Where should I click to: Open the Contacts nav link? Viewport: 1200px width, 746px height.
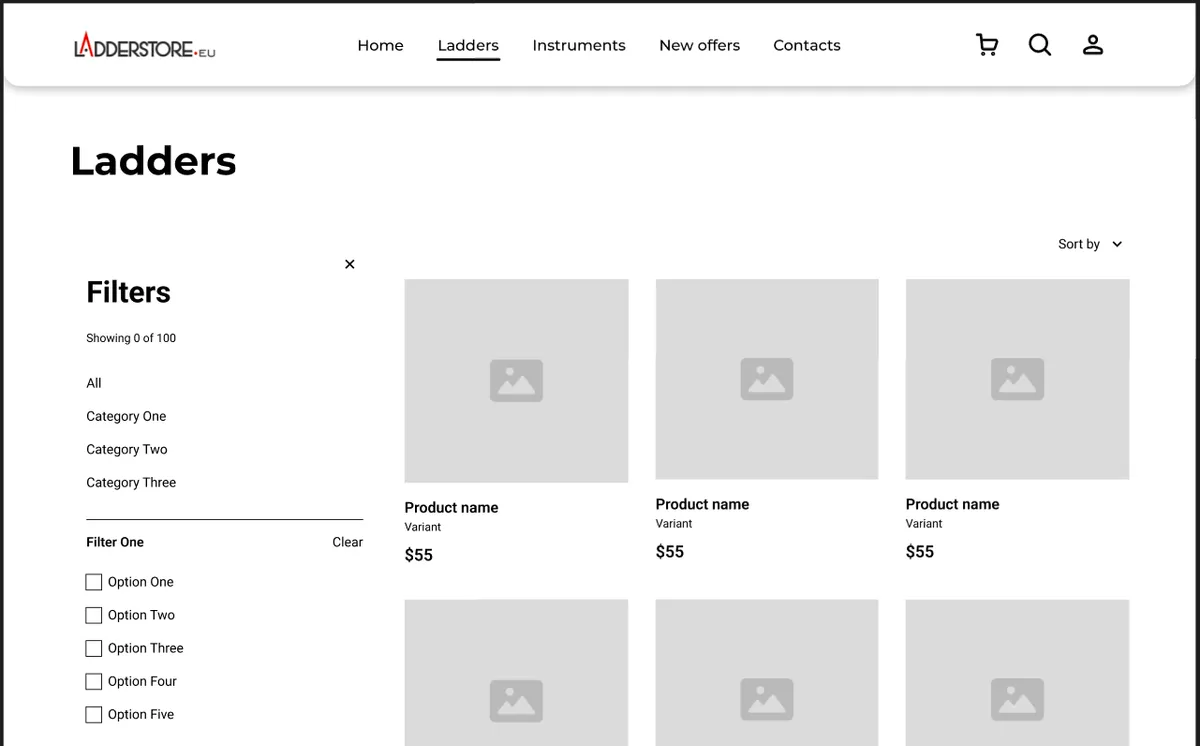click(x=806, y=45)
